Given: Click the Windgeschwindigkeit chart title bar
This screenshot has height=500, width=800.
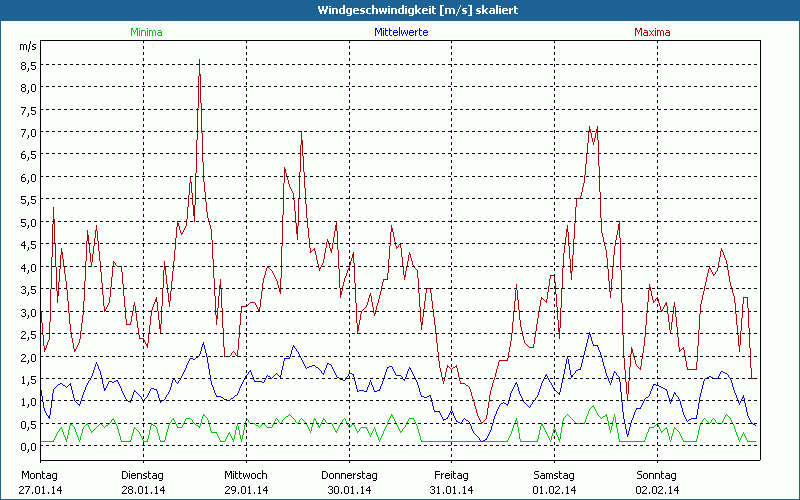Looking at the screenshot, I should tap(400, 10).
